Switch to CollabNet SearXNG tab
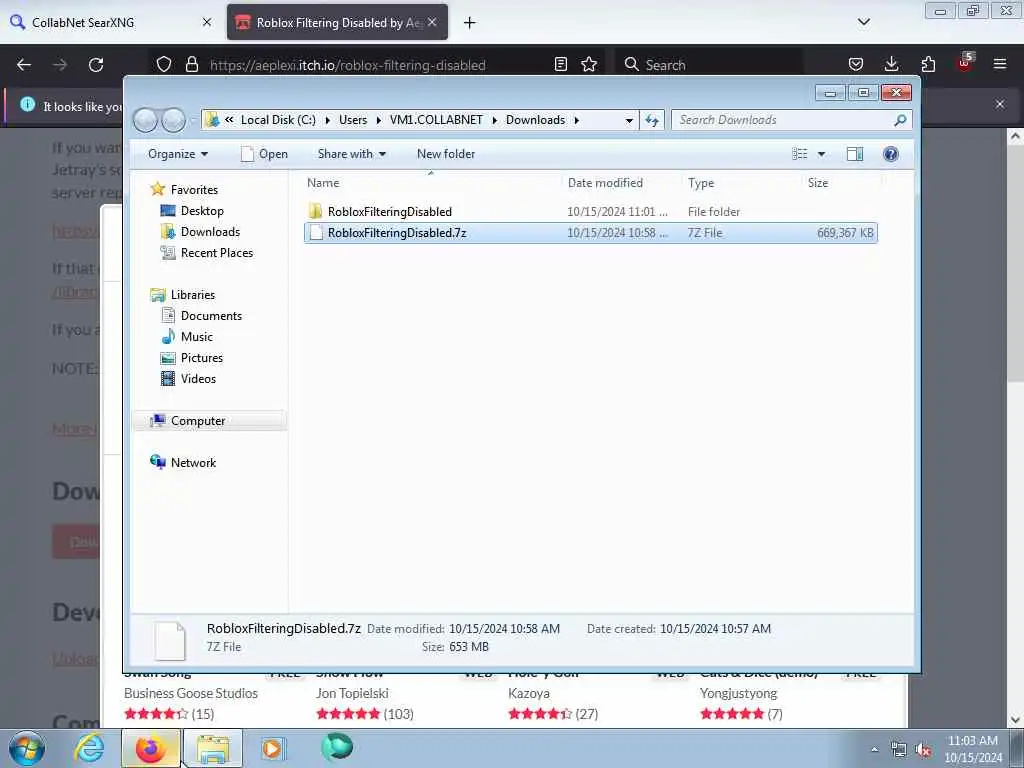This screenshot has width=1024, height=768. pos(104,22)
